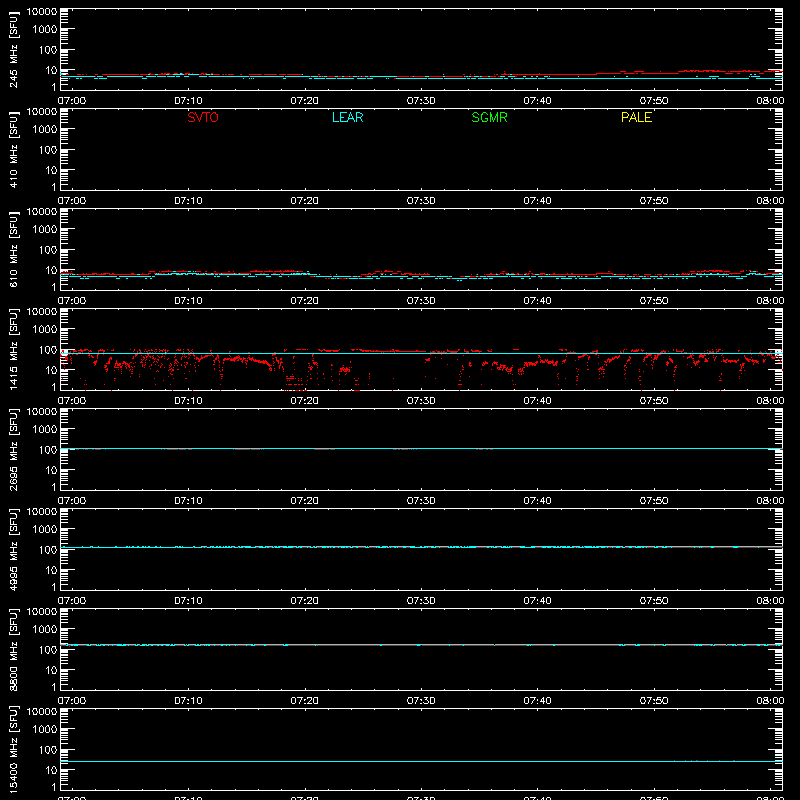Click the 07:00 time label under 1415 MHz panel
Viewport: 800px width, 800px height.
[x=72, y=401]
